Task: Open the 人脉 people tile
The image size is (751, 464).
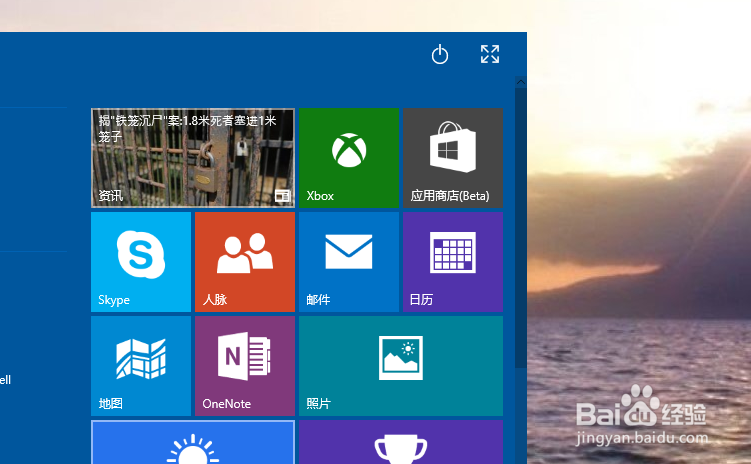Action: click(245, 262)
